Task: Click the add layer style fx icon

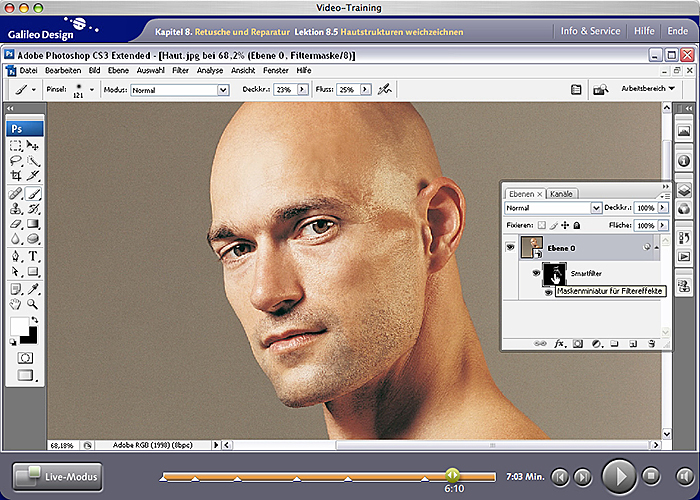Action: [560, 343]
